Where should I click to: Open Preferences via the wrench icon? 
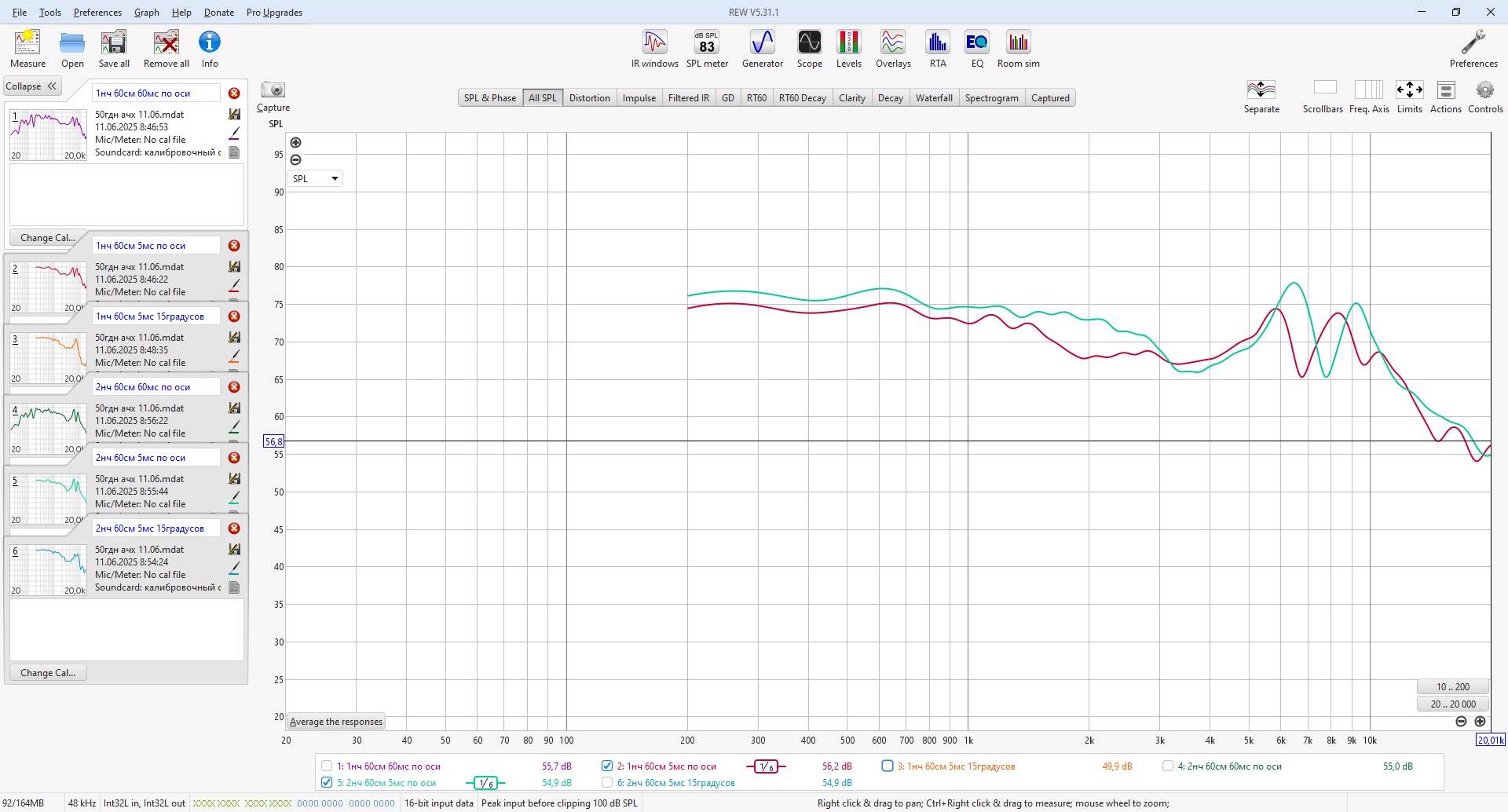(1473, 49)
